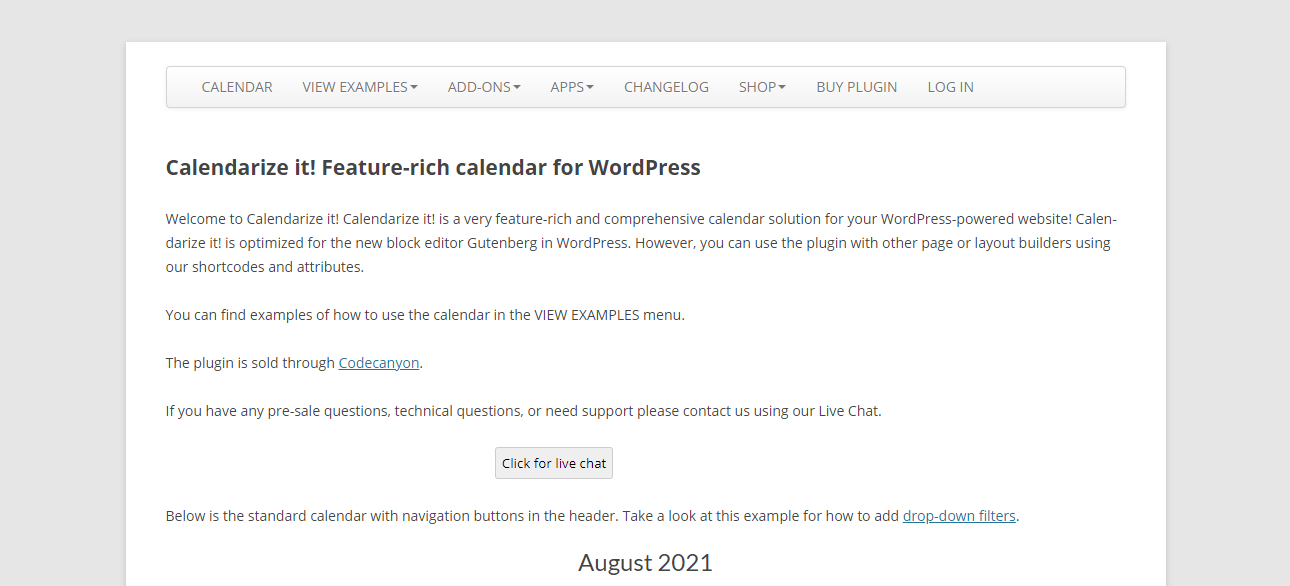Click the Calendarize it! page heading

click(433, 167)
